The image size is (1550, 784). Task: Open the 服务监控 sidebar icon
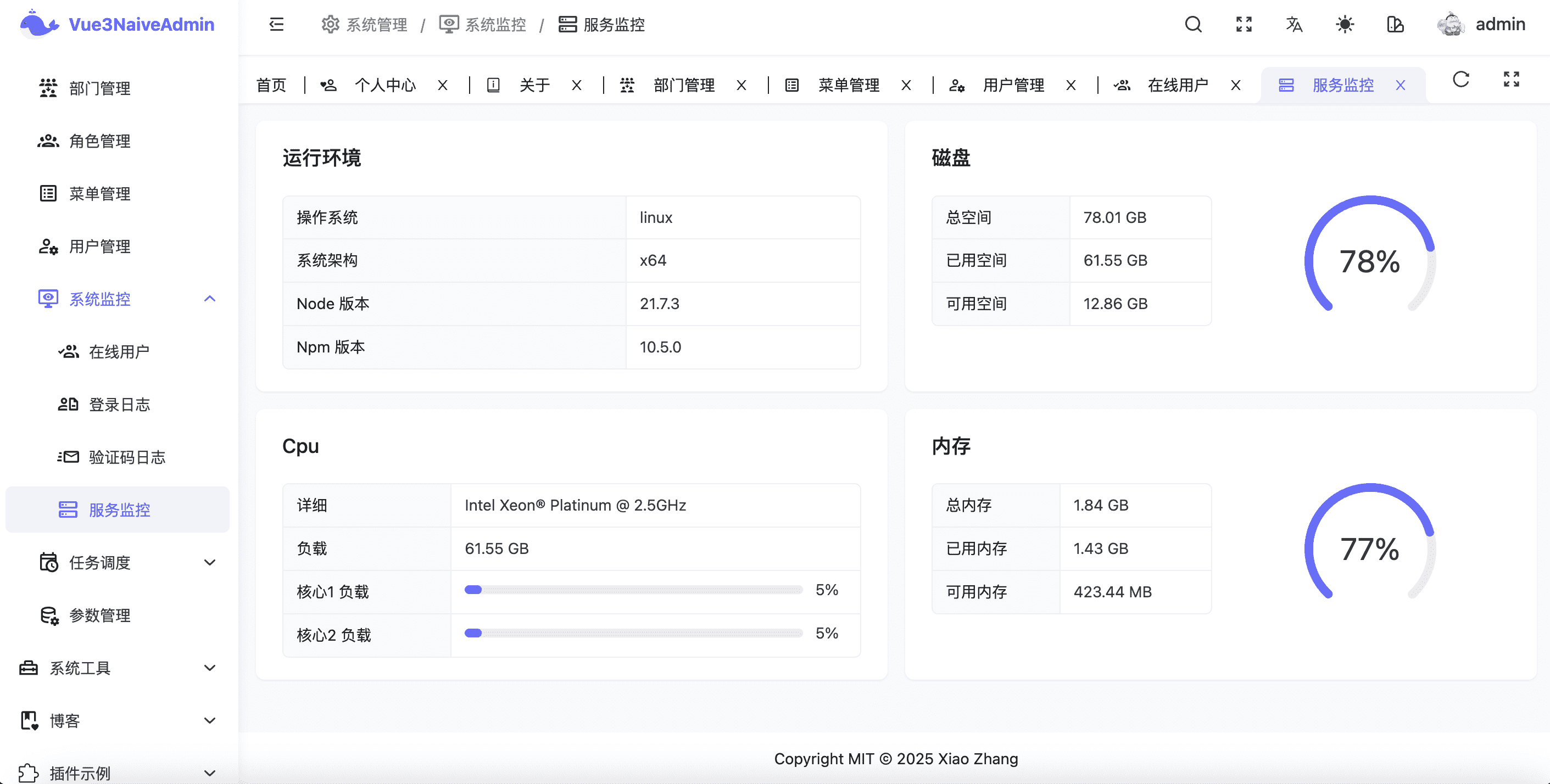tap(68, 509)
